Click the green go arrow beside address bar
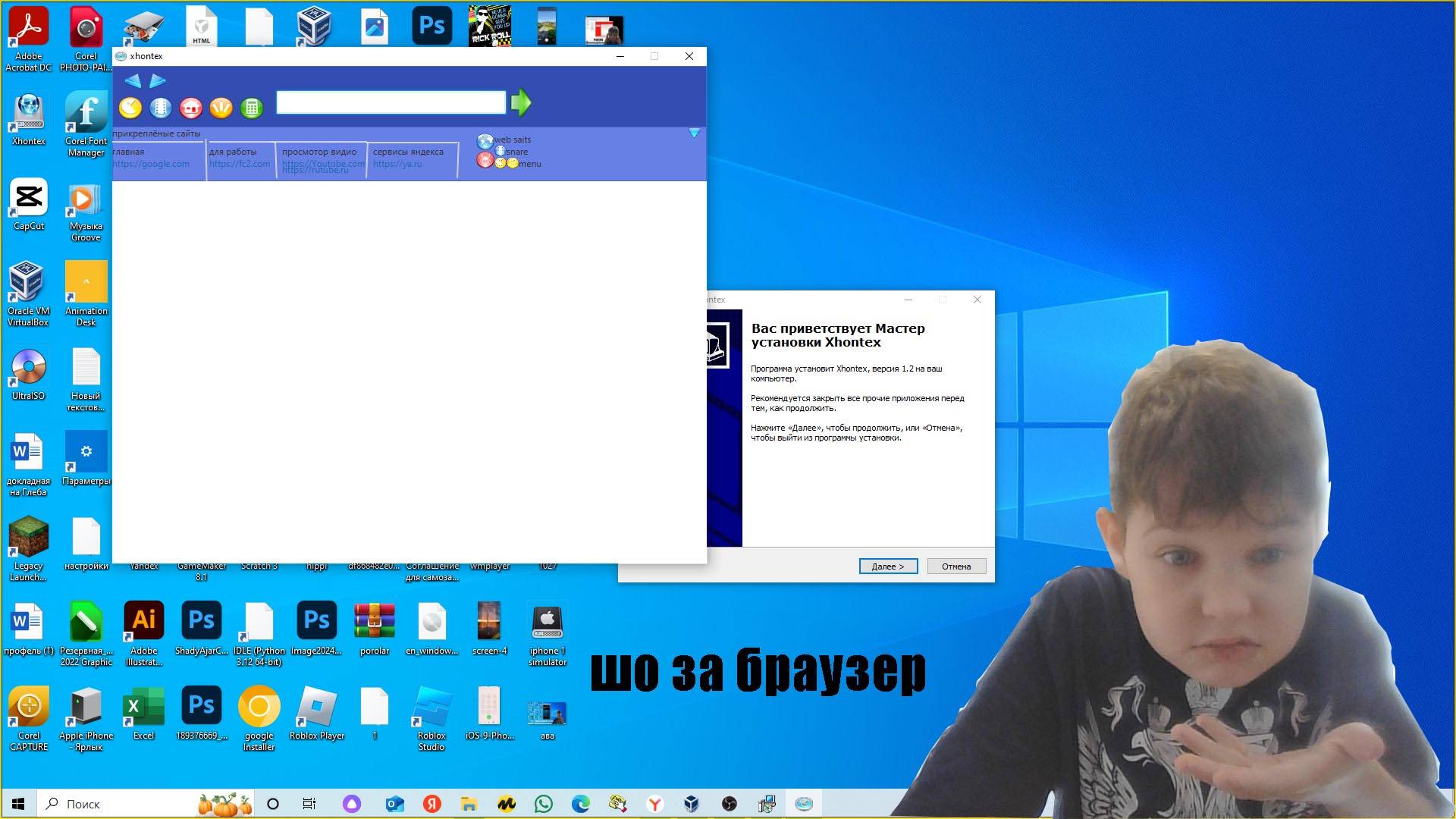Screen dimensions: 1456x819 point(521,102)
